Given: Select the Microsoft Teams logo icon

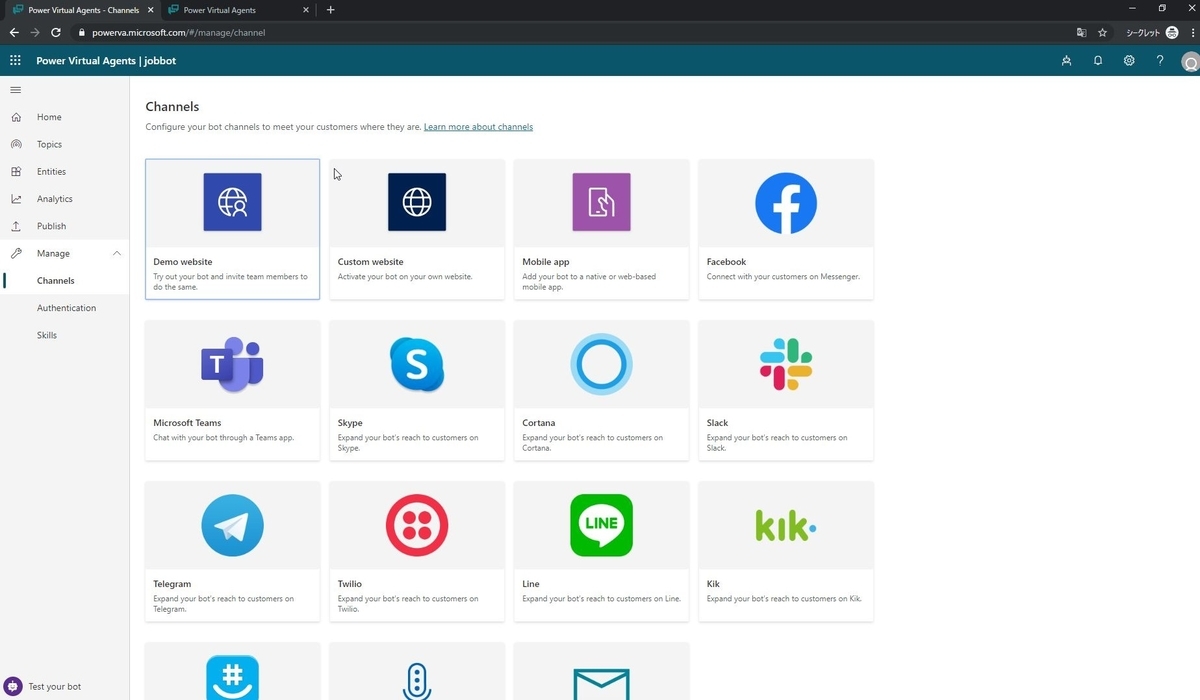Looking at the screenshot, I should (232, 364).
